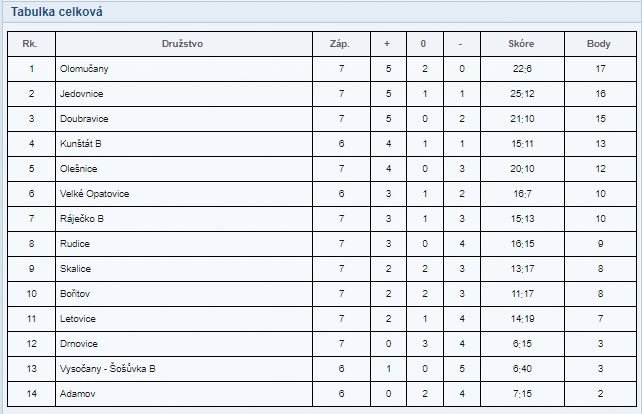Select the Družstvo column header
This screenshot has width=642, height=414.
pos(182,44)
